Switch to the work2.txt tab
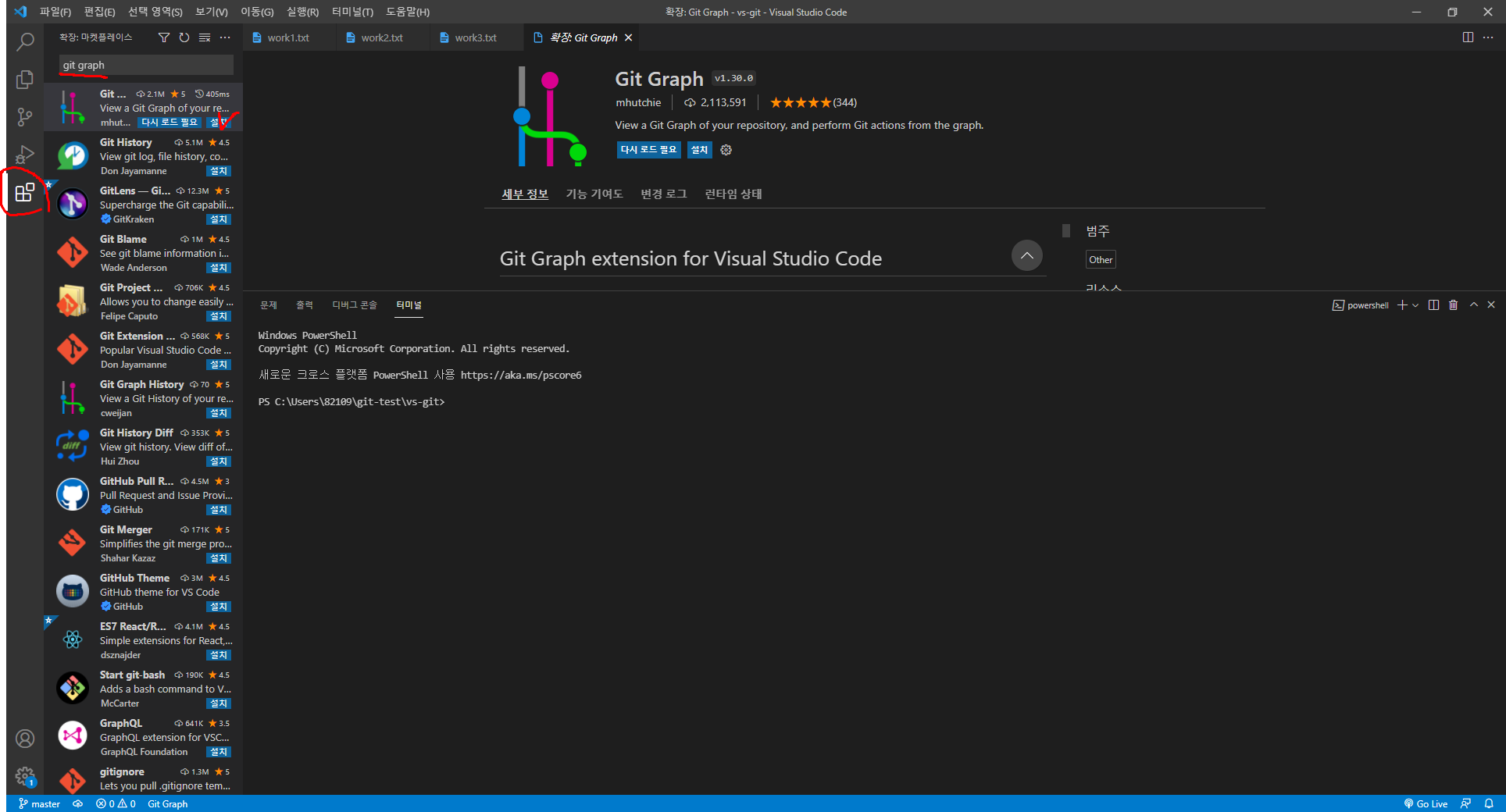The height and width of the screenshot is (812, 1506). 382,37
